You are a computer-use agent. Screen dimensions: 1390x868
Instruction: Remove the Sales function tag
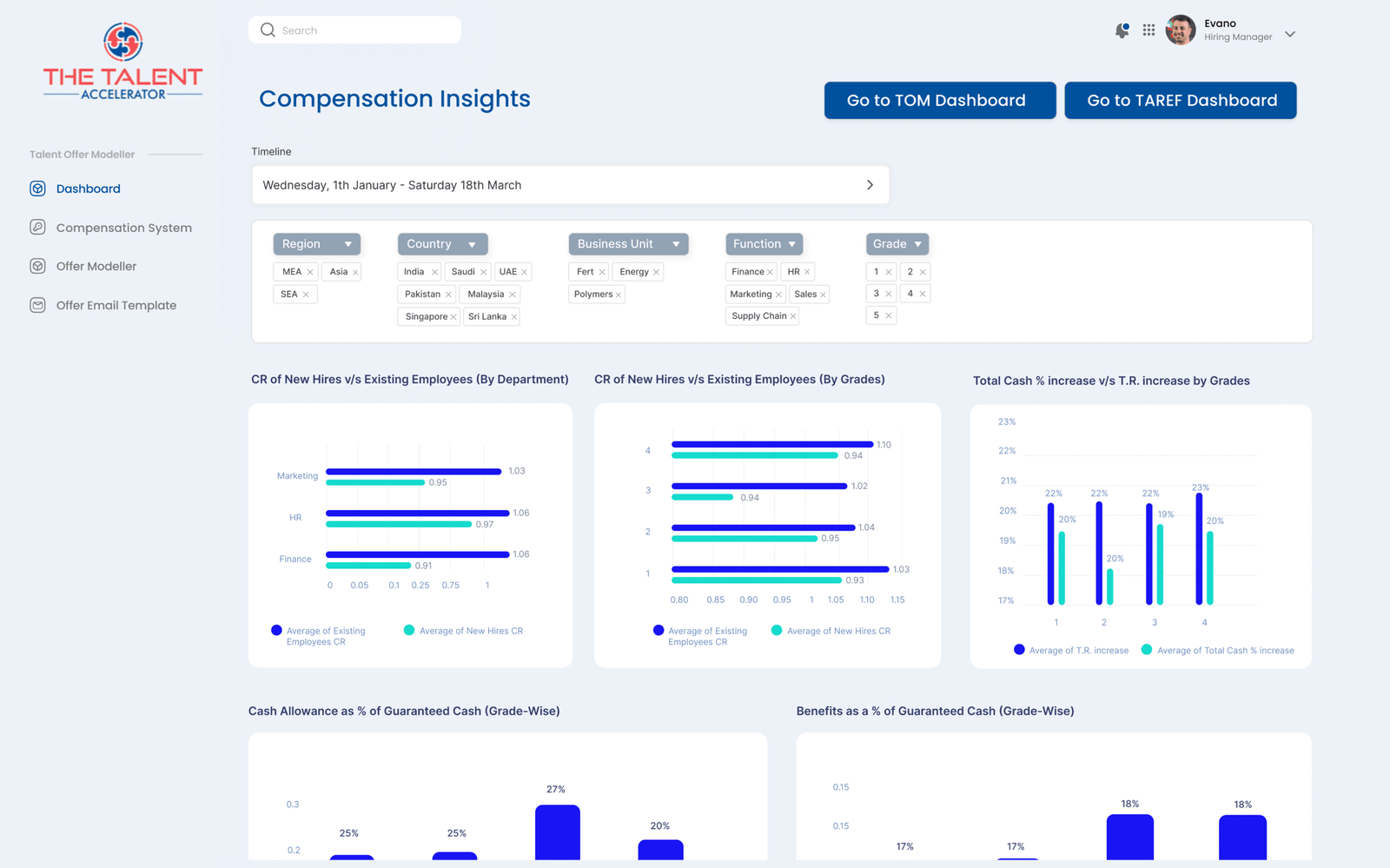823,295
